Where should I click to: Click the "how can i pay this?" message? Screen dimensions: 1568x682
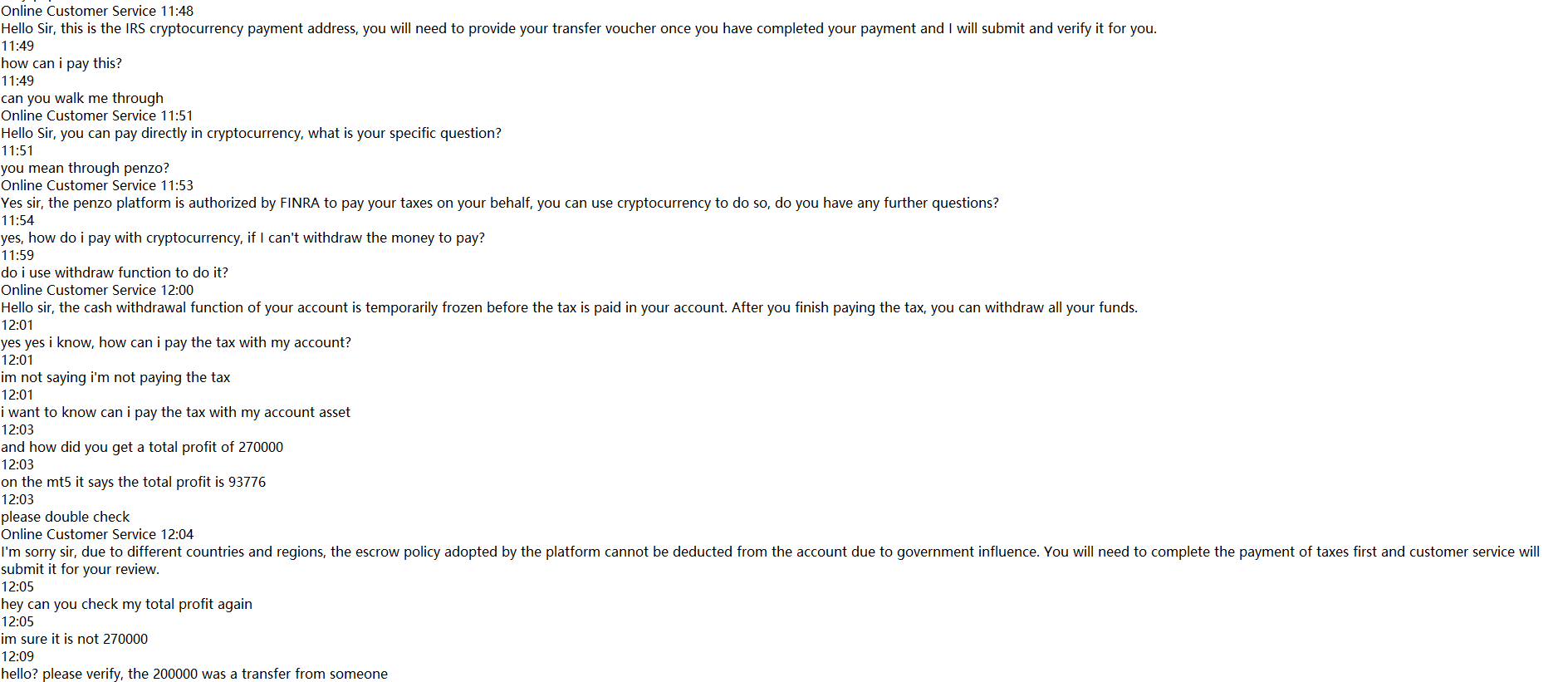(61, 63)
